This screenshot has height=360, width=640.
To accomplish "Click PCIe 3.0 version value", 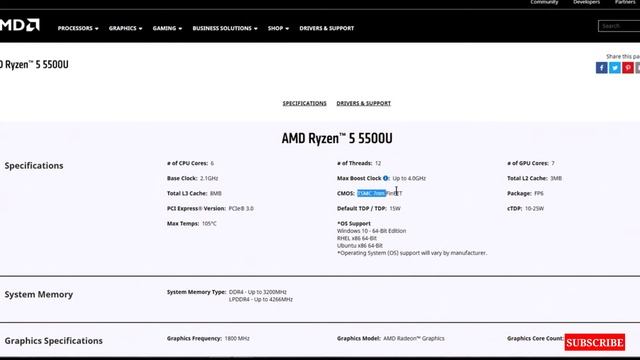I will click(241, 209).
